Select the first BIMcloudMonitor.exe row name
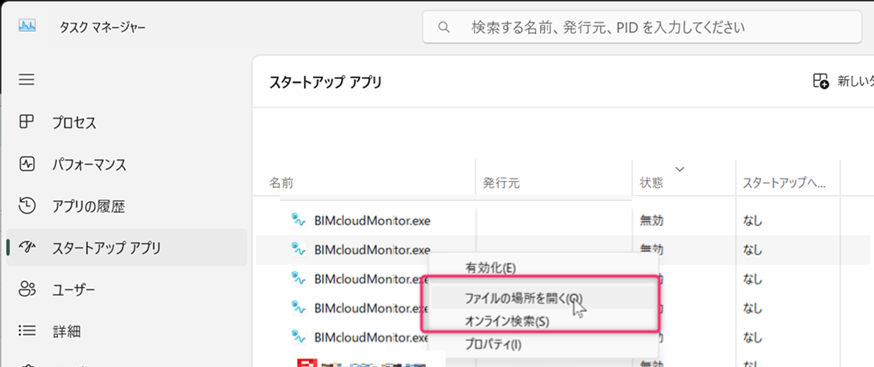The width and height of the screenshot is (874, 367). coord(372,221)
